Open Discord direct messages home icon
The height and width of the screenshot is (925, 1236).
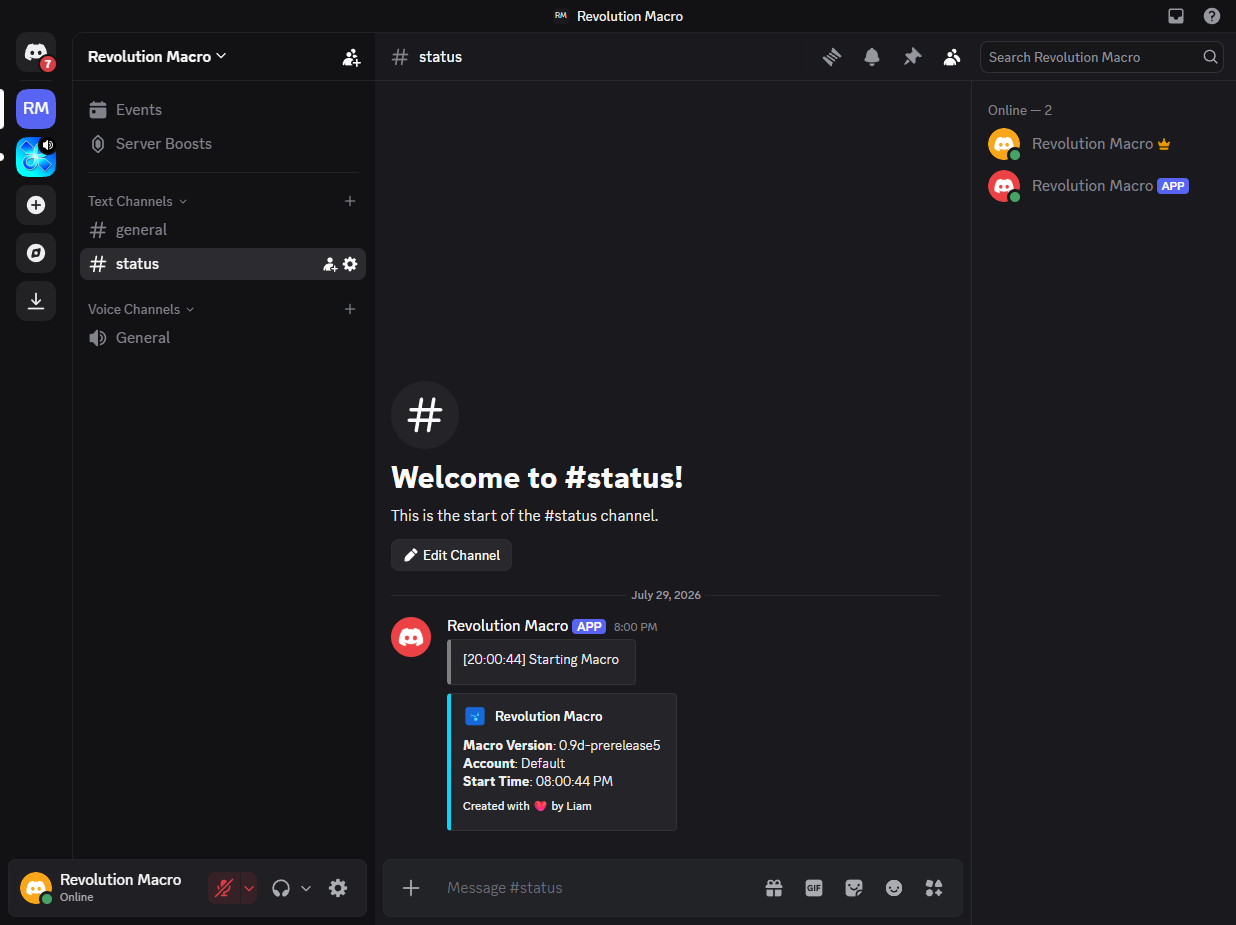pos(36,52)
